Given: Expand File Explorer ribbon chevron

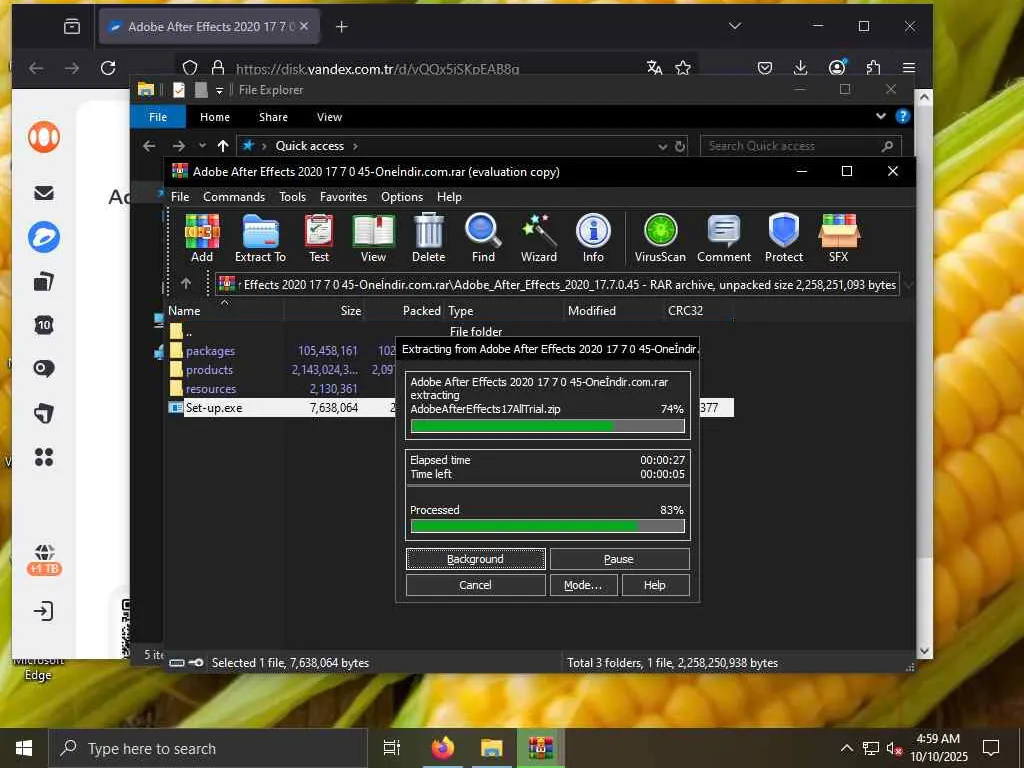Looking at the screenshot, I should (881, 116).
